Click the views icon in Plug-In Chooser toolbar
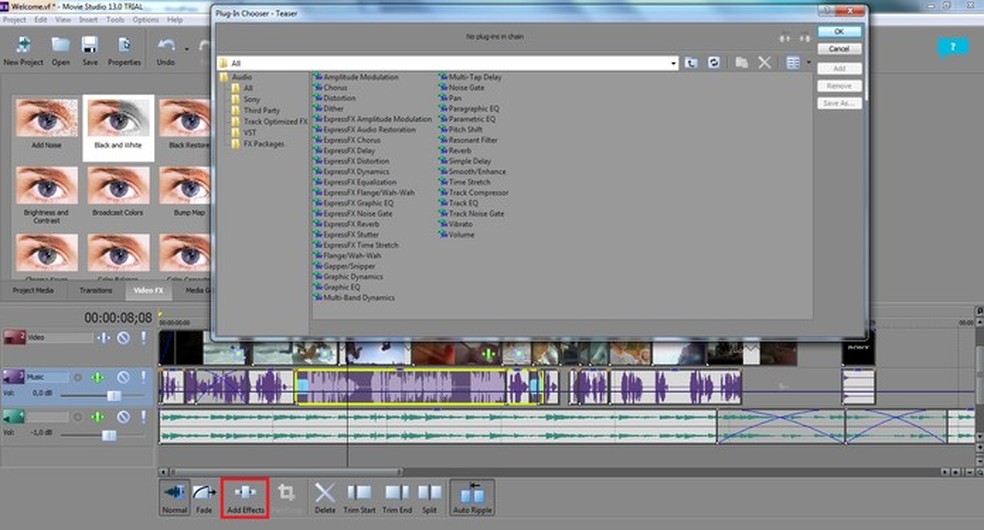 pyautogui.click(x=793, y=63)
